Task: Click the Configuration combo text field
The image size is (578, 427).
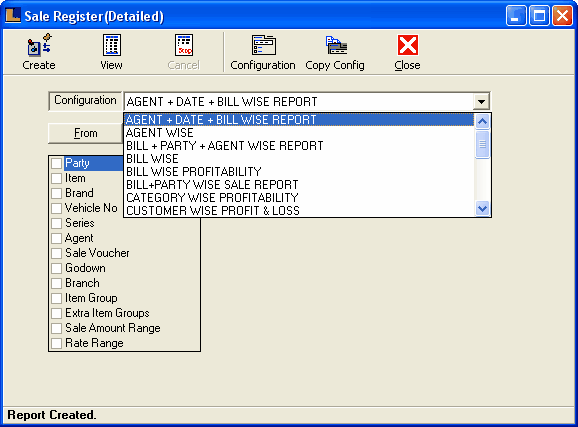Action: 299,102
